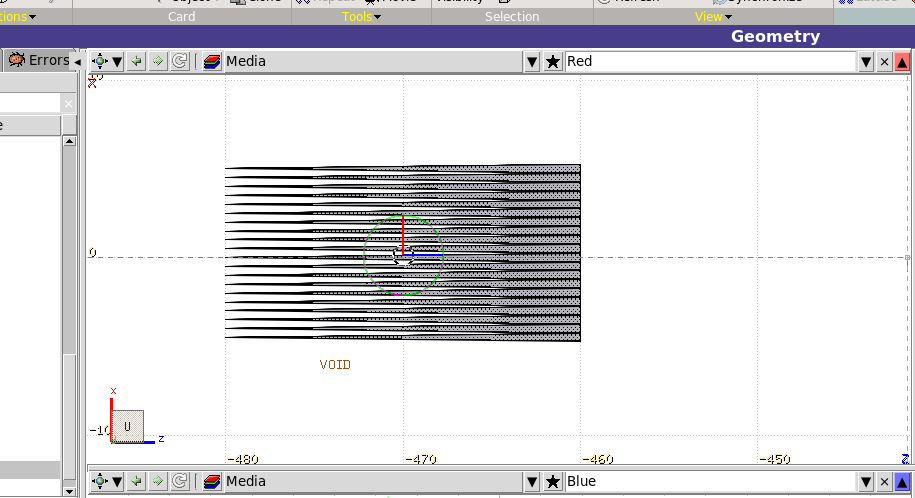Open the Media layer selector in Blue viewport
915x498 pixels.
(x=373, y=482)
